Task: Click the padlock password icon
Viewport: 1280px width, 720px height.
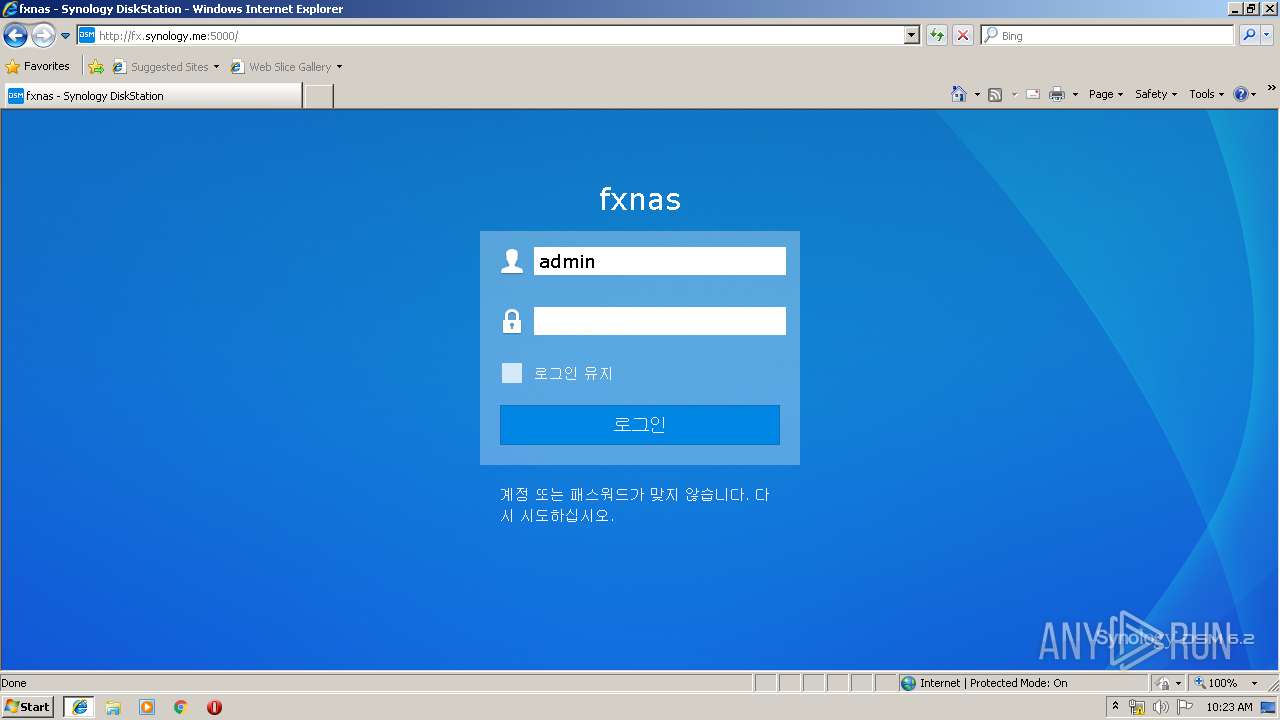Action: pos(512,321)
